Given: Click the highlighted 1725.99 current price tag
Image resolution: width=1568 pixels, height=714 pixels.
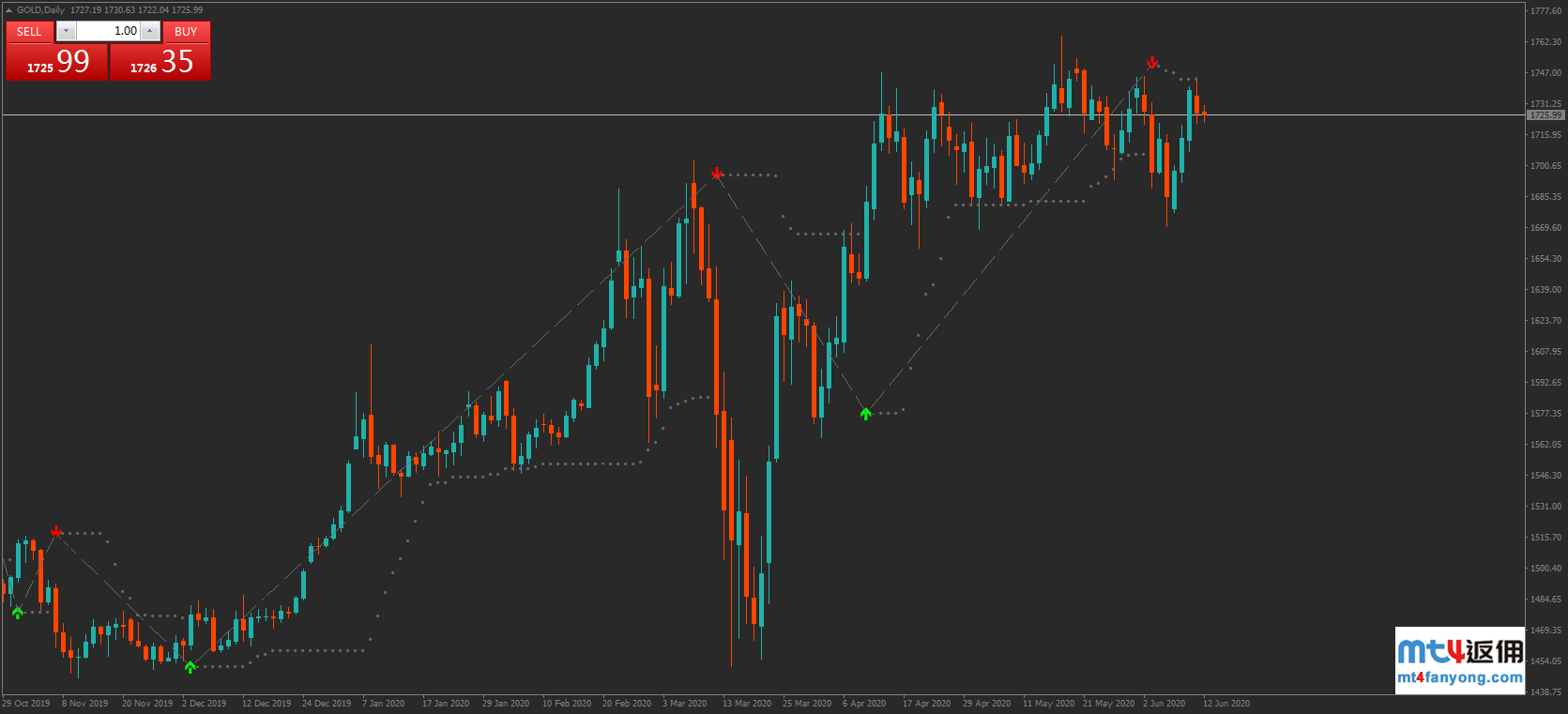Looking at the screenshot, I should pos(1545,115).
